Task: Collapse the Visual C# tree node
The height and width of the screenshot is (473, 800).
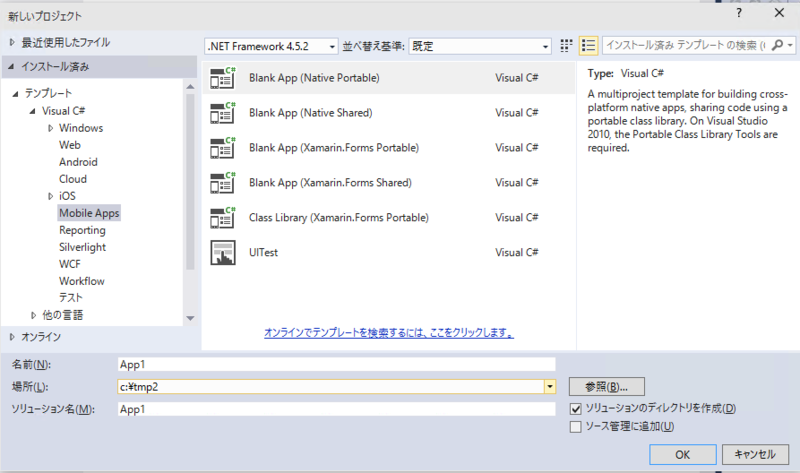Action: (x=32, y=111)
